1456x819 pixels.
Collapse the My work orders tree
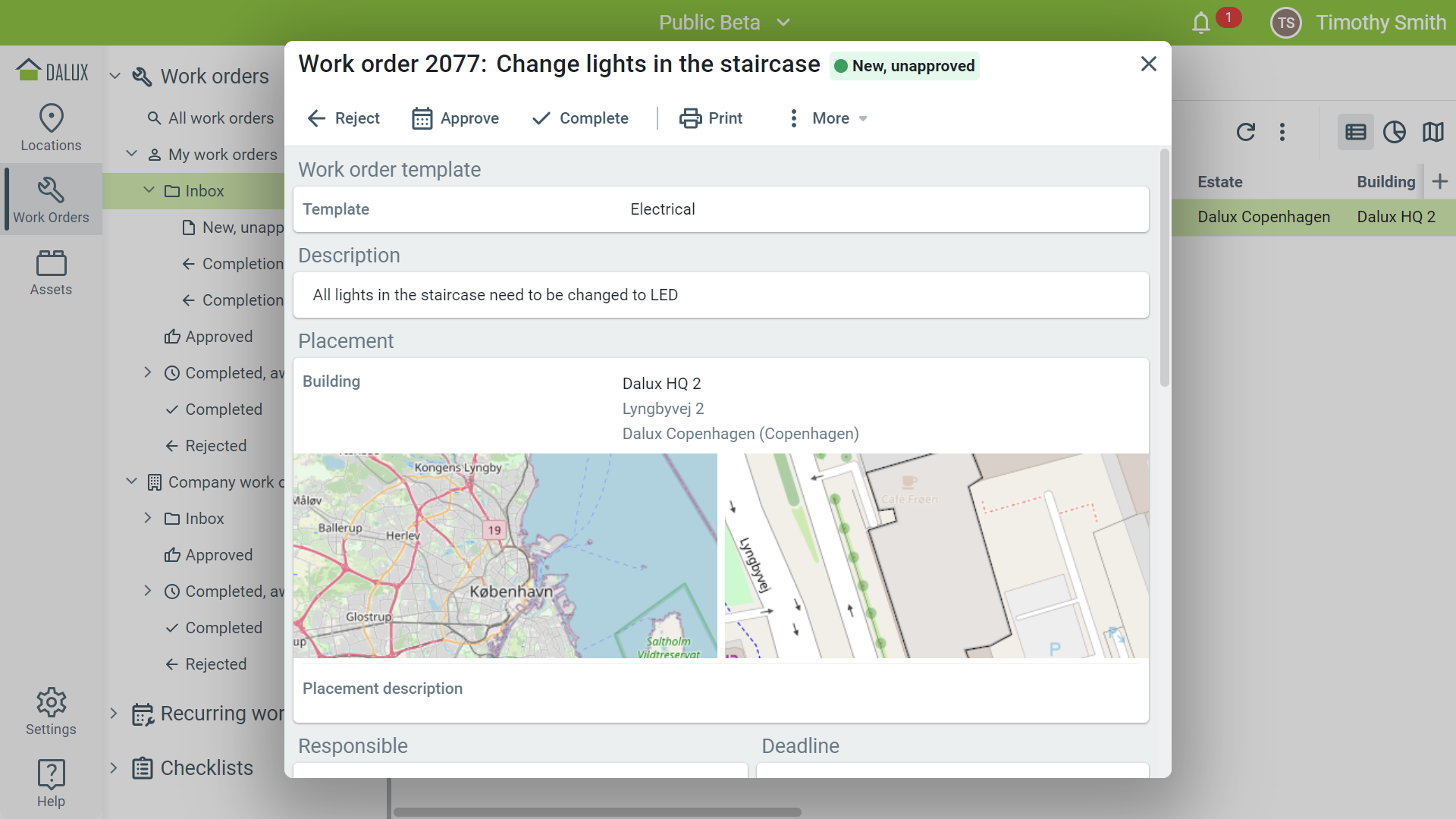tap(131, 154)
